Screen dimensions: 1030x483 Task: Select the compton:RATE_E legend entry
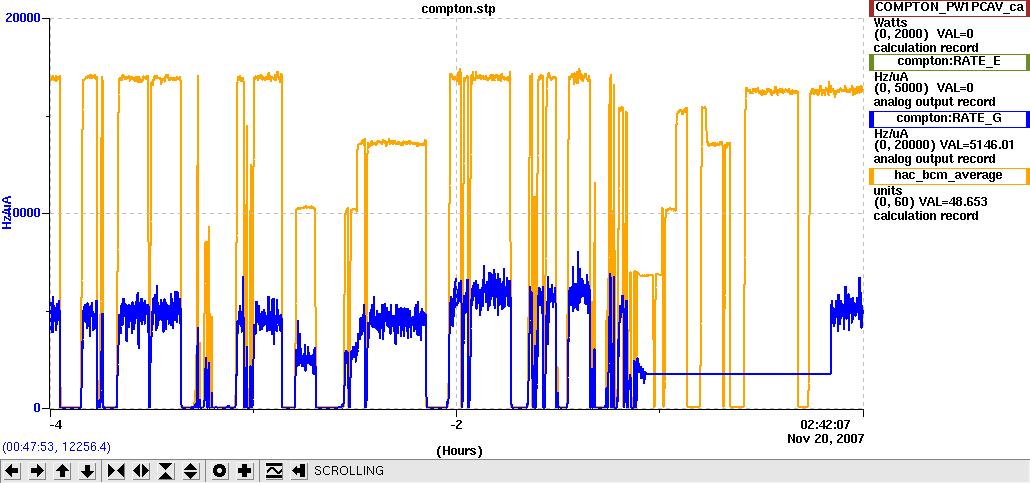[x=949, y=62]
